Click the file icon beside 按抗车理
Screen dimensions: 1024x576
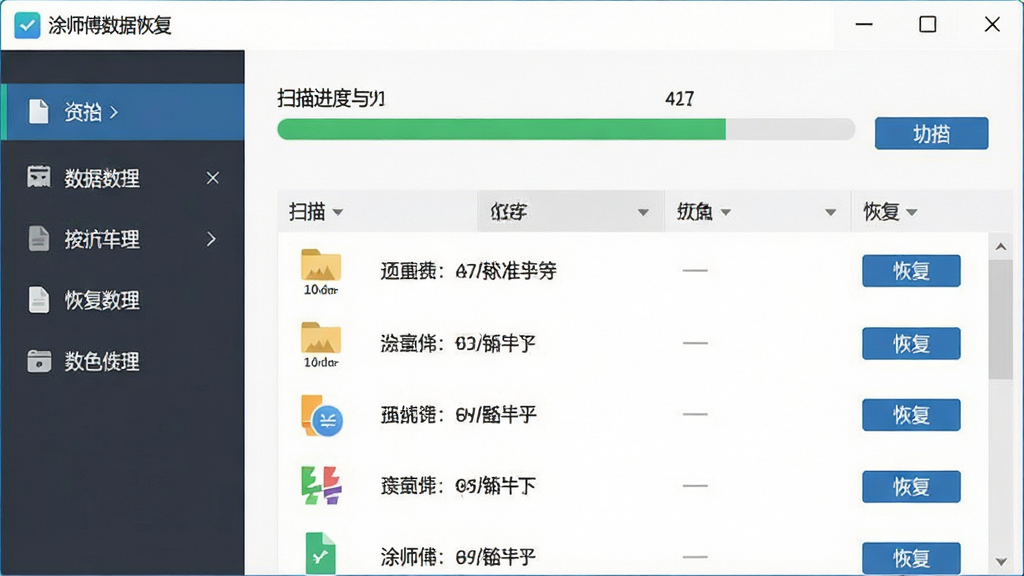click(x=39, y=238)
